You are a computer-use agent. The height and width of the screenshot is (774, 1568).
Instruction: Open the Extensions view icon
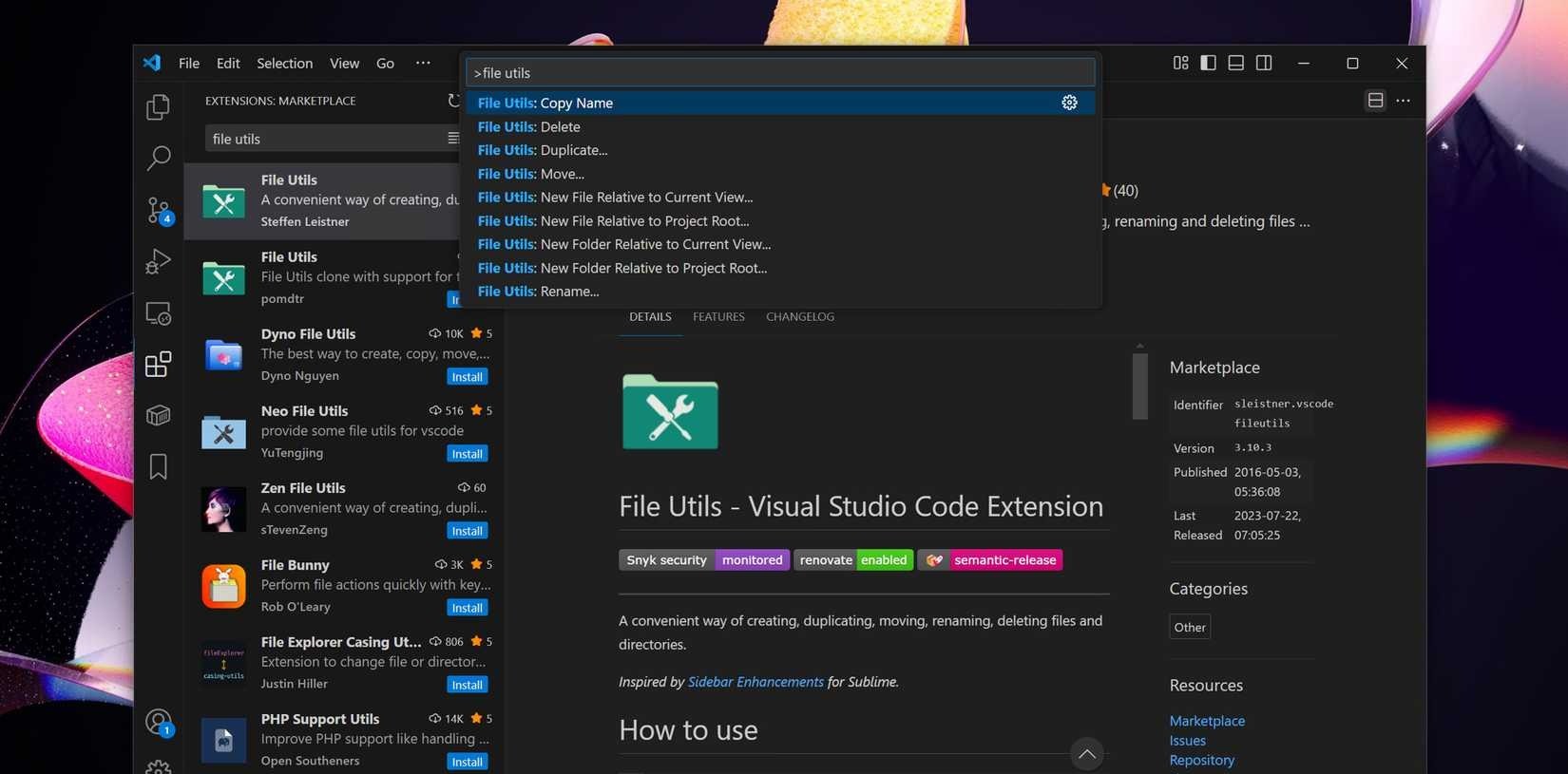point(158,365)
